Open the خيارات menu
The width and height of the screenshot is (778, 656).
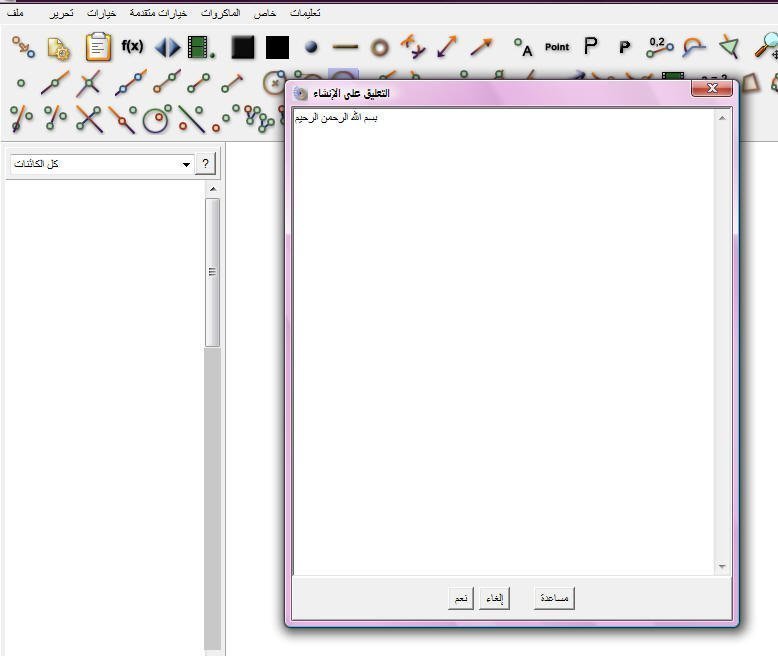[102, 13]
